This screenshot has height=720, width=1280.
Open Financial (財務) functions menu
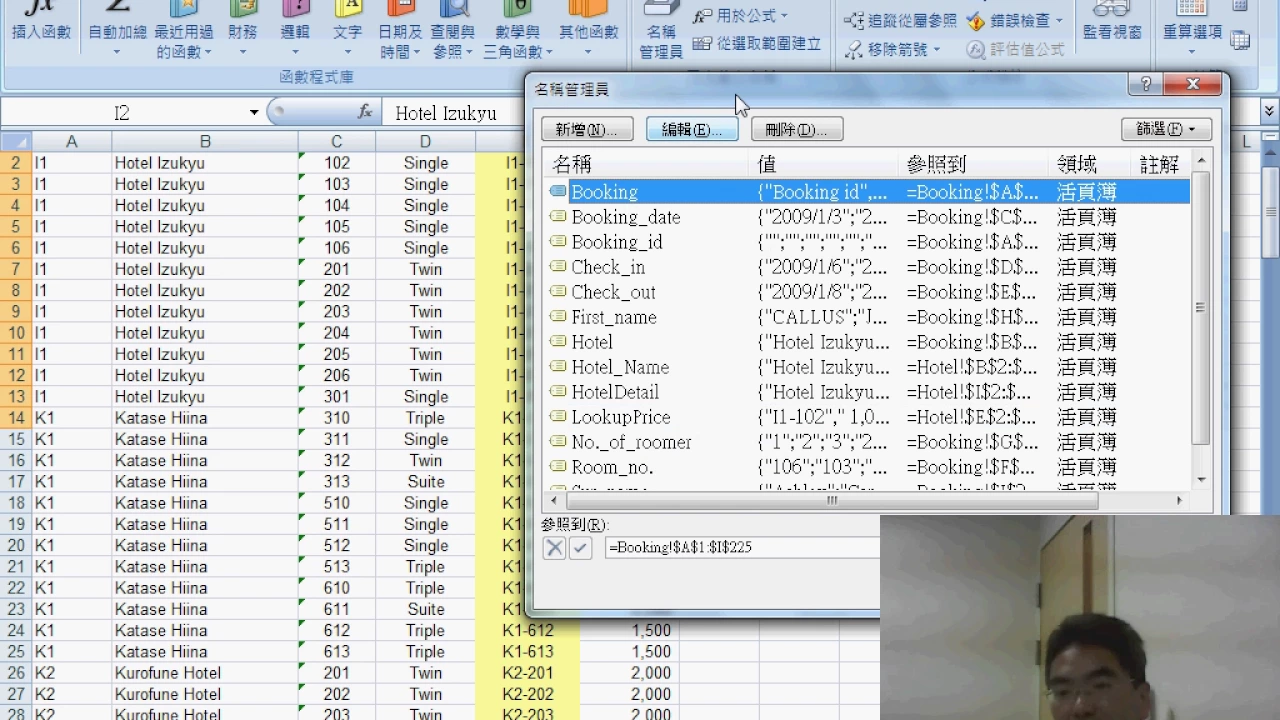(x=242, y=30)
